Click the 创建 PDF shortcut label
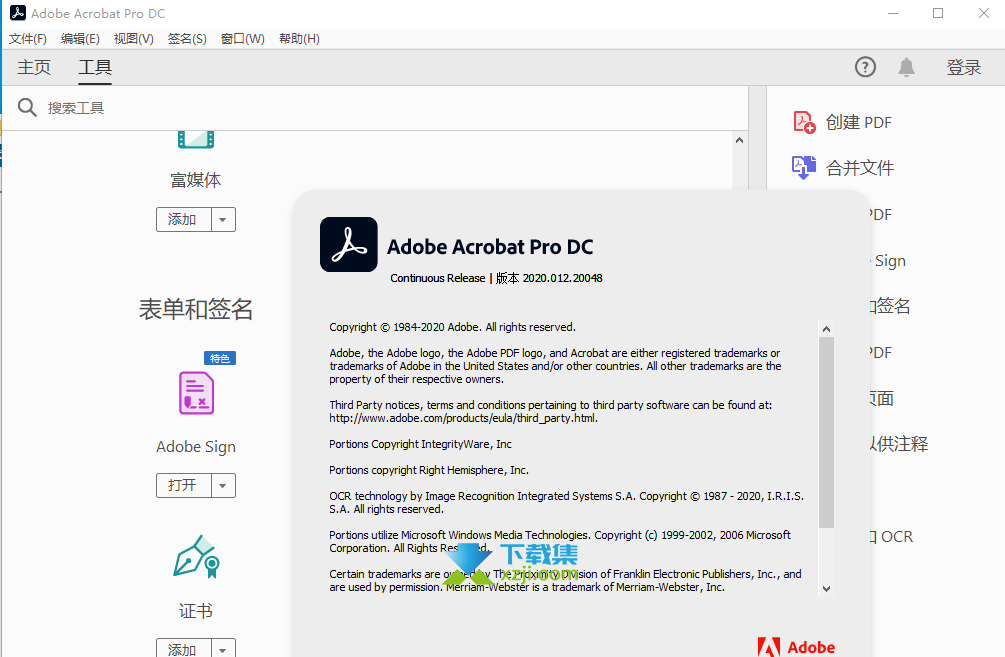1005x657 pixels. 858,122
